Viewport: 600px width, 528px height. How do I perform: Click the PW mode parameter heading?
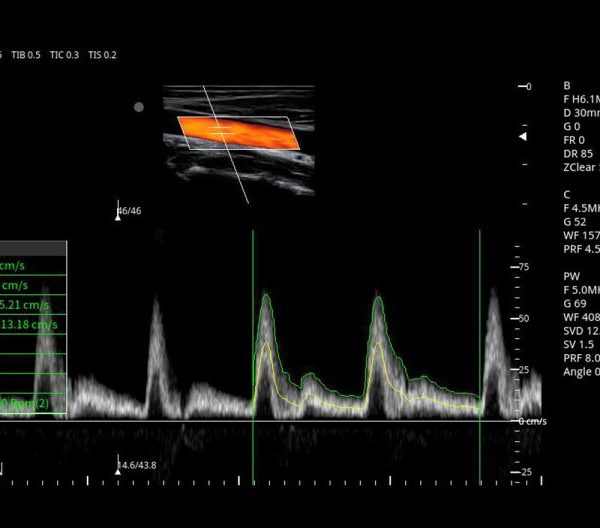(x=572, y=274)
